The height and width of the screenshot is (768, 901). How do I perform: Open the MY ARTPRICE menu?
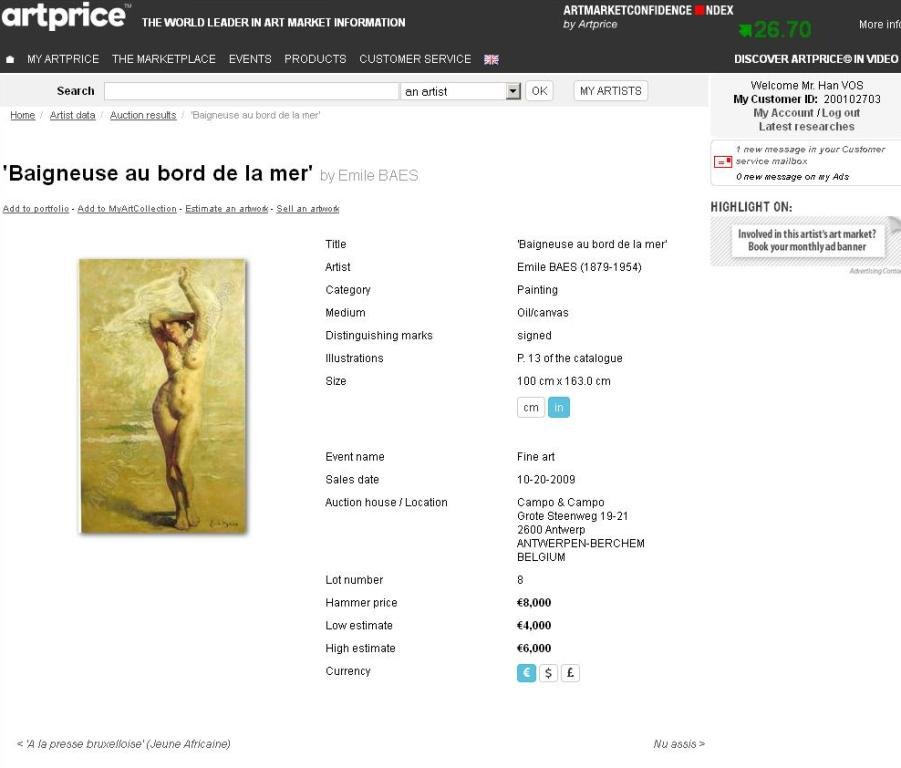(63, 59)
